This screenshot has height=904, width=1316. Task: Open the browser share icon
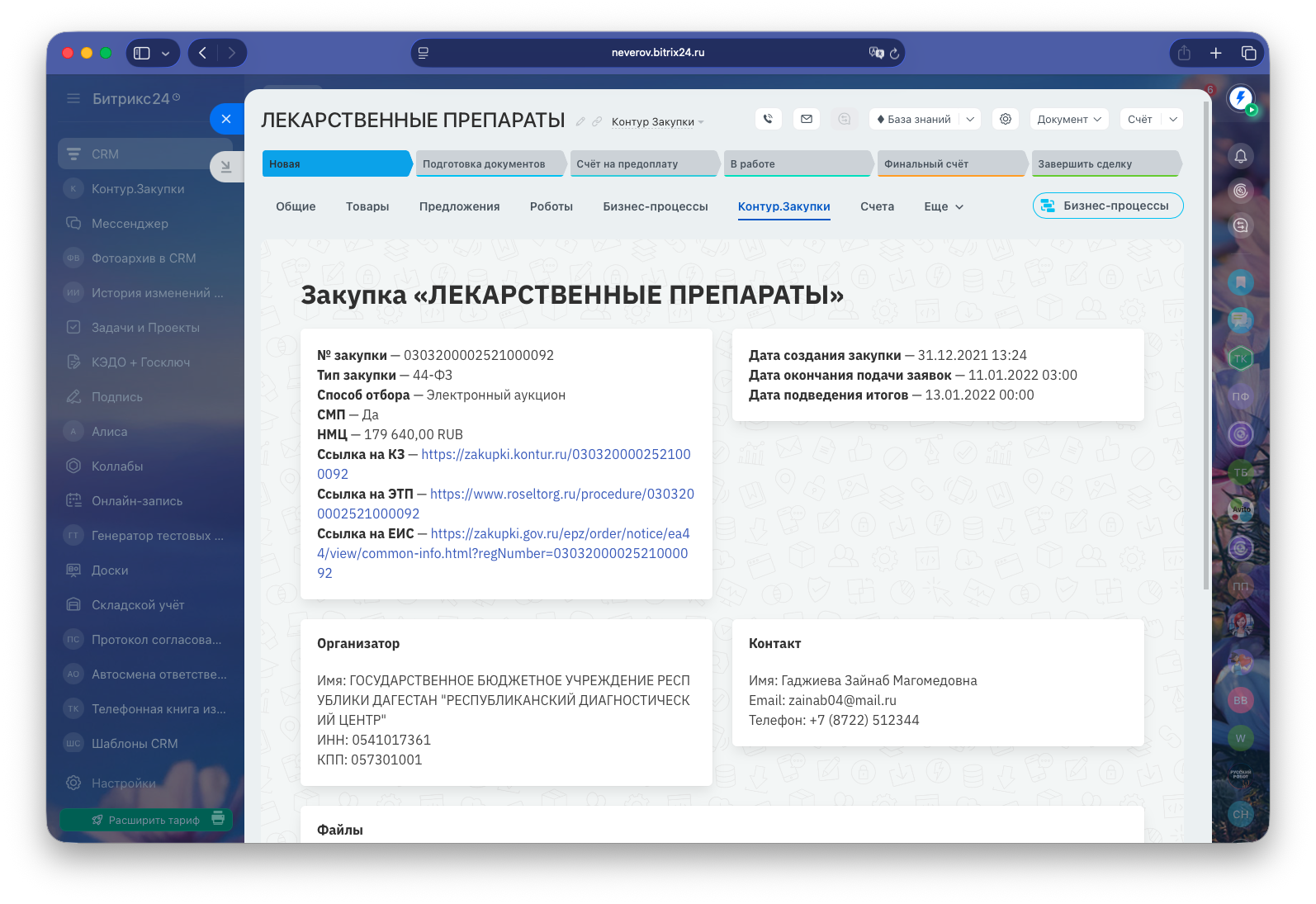tap(1184, 53)
